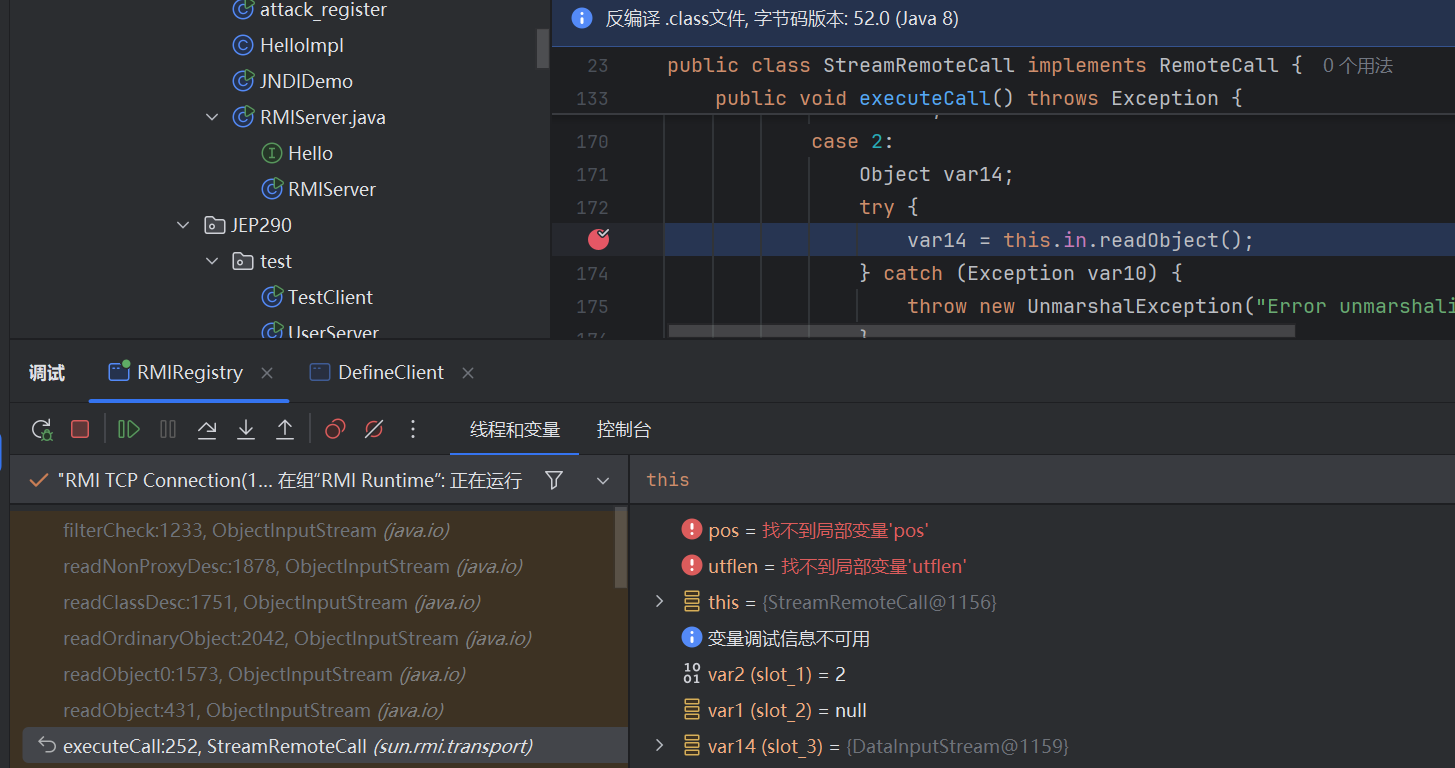Click the 0 个用法 usages hint
Image resolution: width=1455 pixels, height=768 pixels.
[1358, 66]
